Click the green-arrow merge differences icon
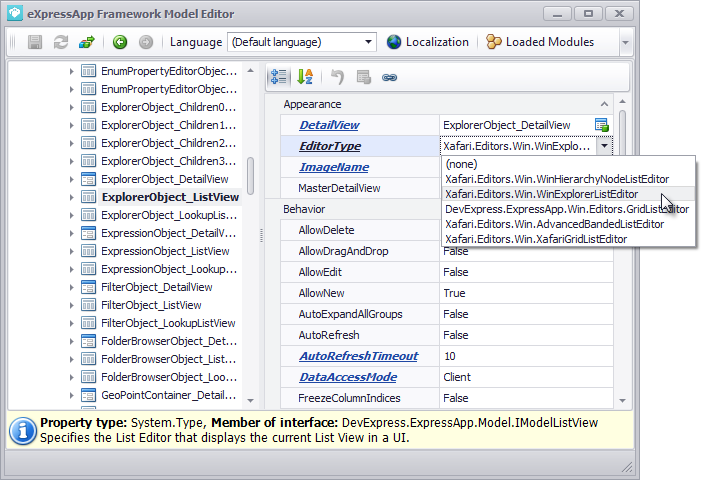This screenshot has height=480, width=701. coord(87,42)
